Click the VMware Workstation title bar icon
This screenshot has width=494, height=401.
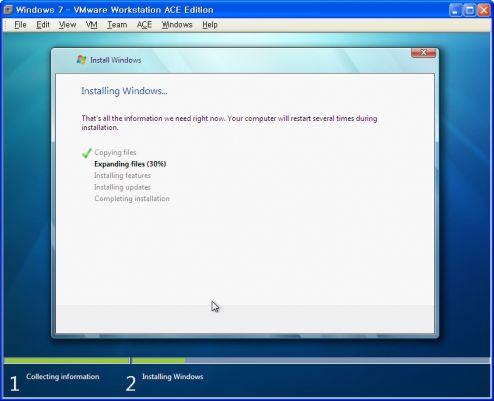8,10
